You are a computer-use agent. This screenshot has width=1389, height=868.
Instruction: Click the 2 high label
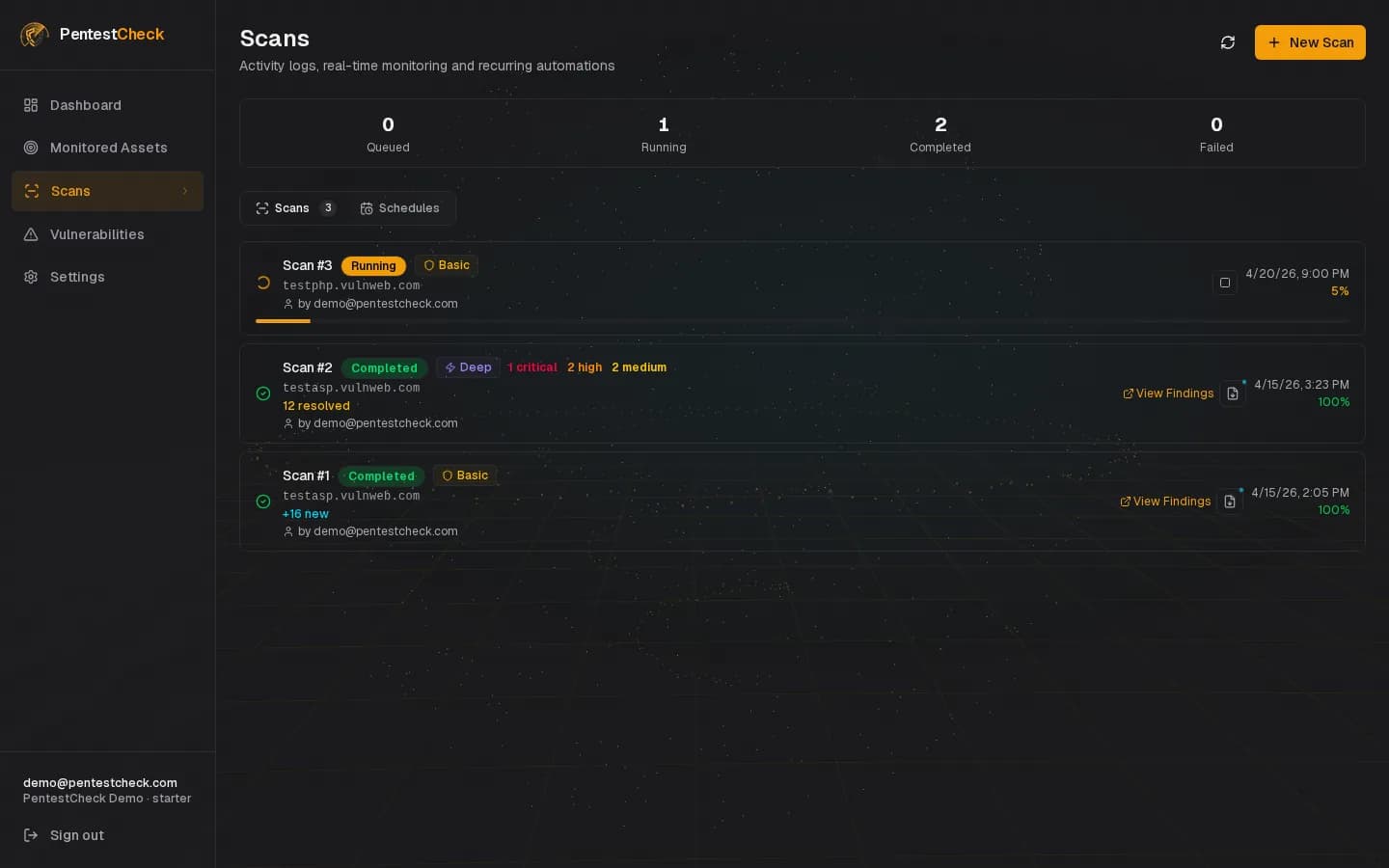click(585, 367)
